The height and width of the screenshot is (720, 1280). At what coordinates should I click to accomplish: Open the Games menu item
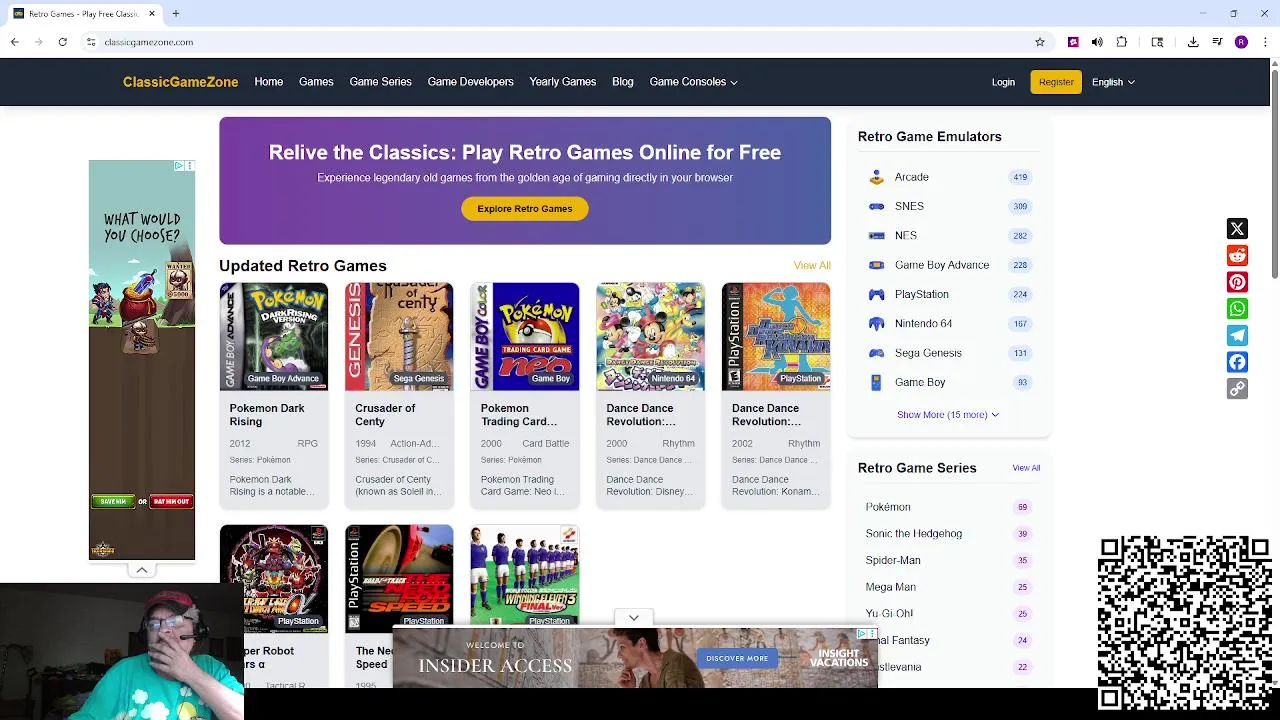(316, 82)
